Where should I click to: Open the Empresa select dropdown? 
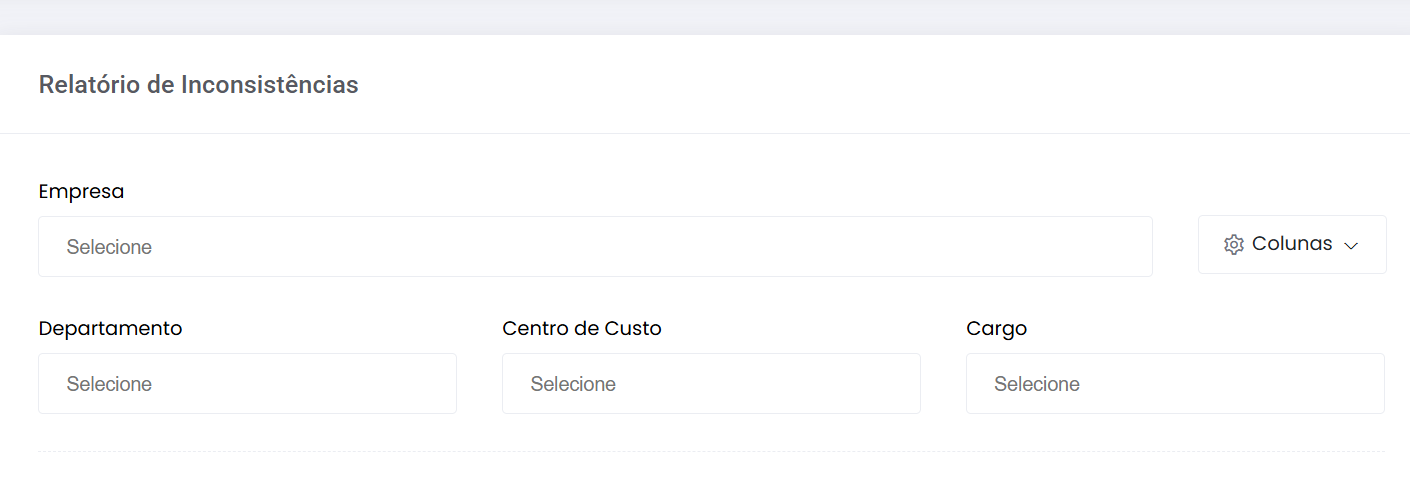click(x=595, y=246)
